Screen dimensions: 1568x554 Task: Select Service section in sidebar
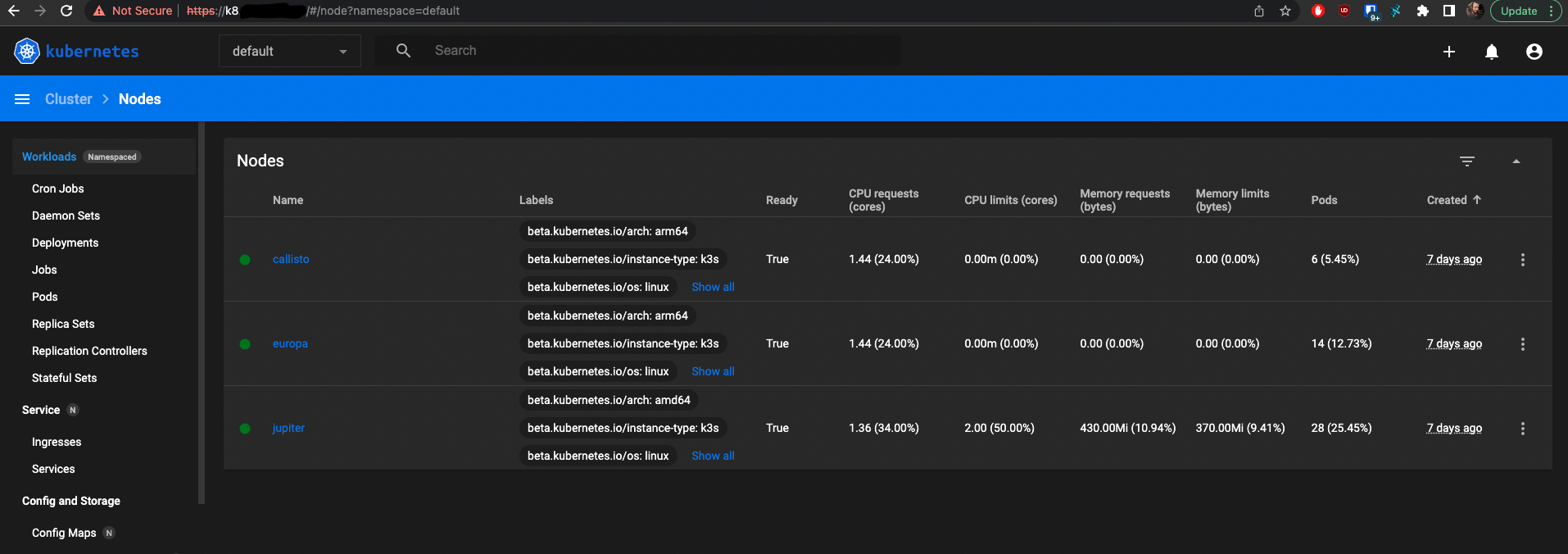[41, 410]
